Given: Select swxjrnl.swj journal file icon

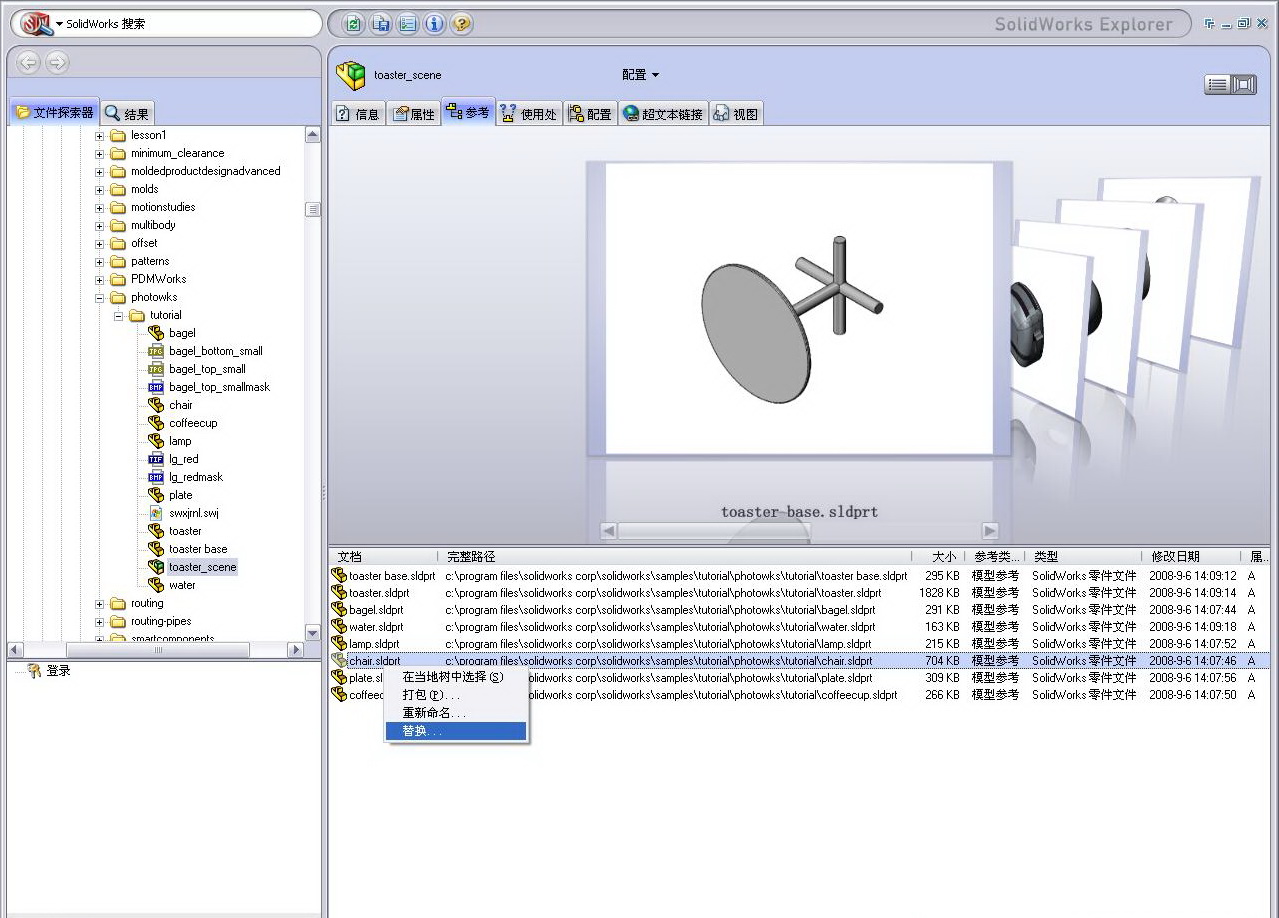Looking at the screenshot, I should pyautogui.click(x=156, y=513).
